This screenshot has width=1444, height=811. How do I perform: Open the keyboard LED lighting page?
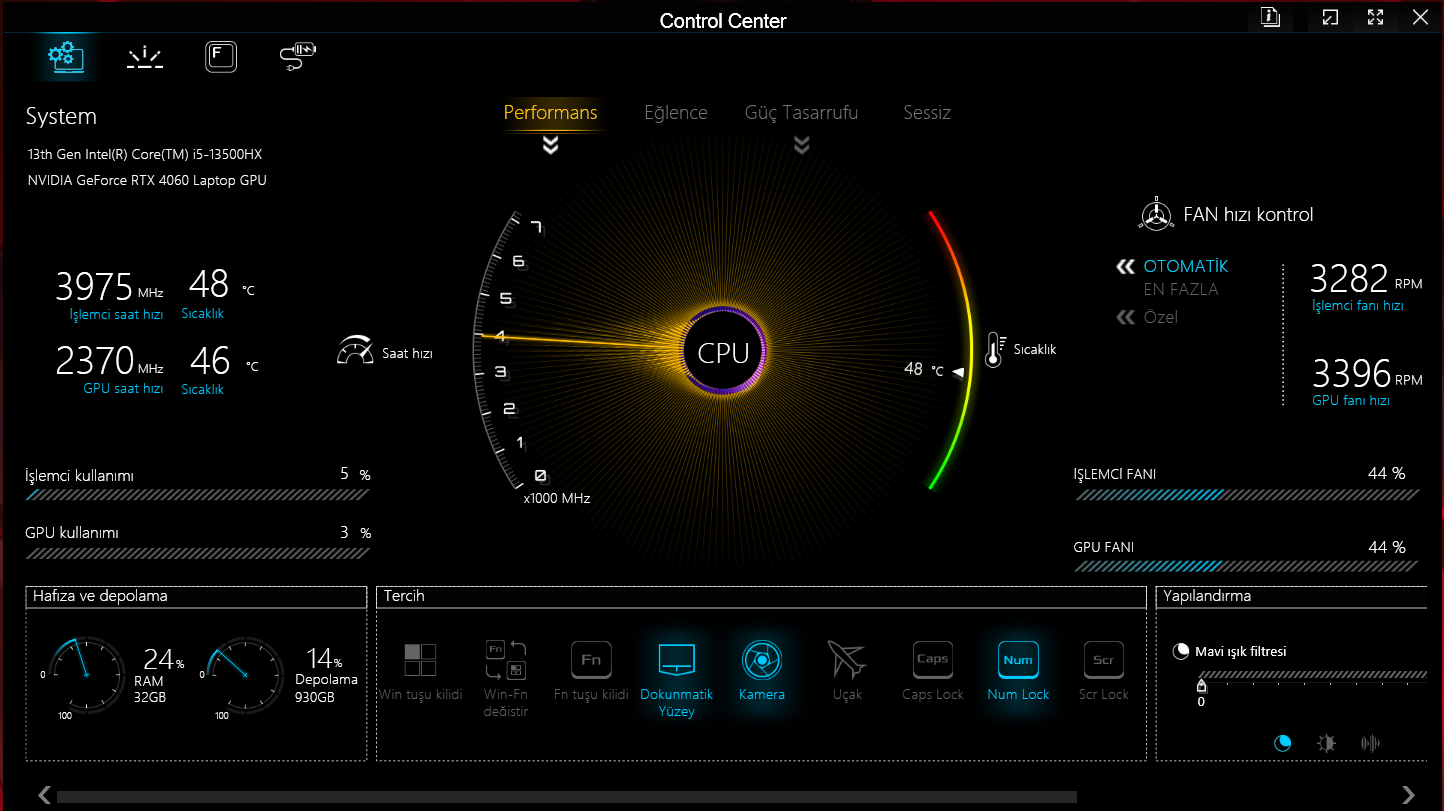pyautogui.click(x=145, y=57)
